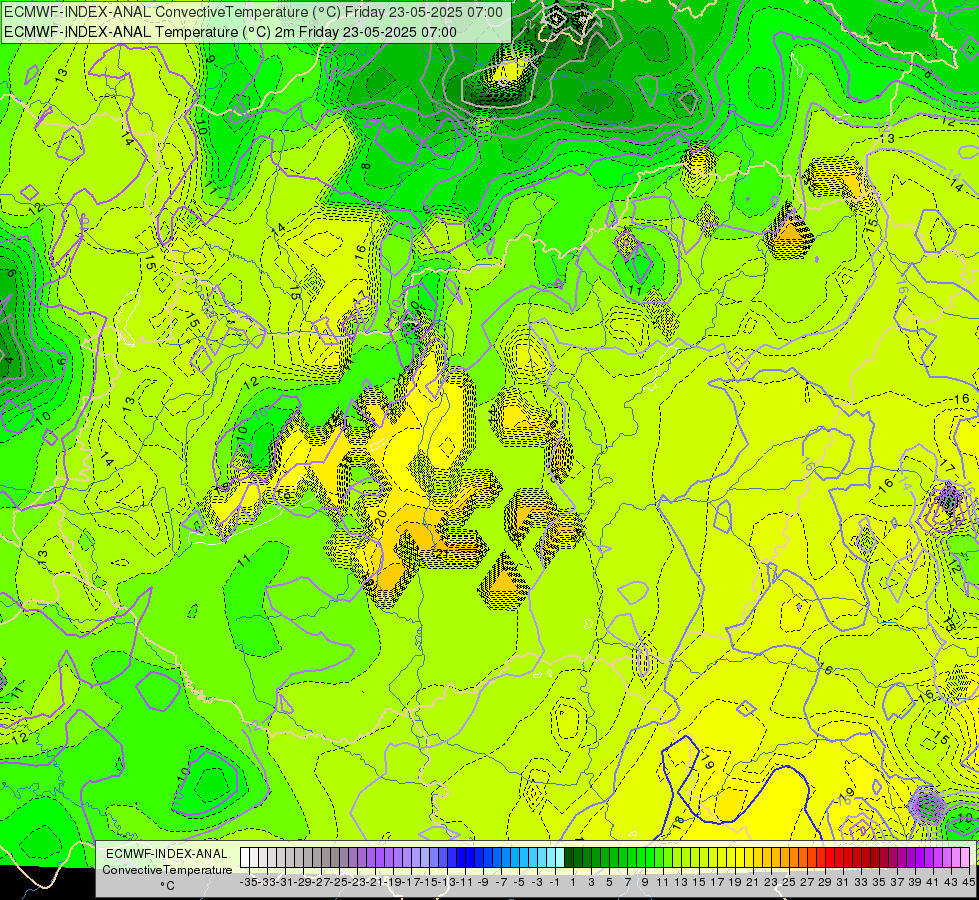Screen dimensions: 979x900
Task: Click the legend scale value '1'
Action: pyautogui.click(x=573, y=882)
